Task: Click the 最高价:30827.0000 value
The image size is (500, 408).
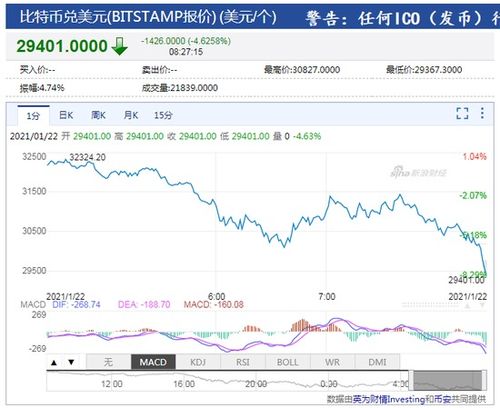Action: tap(302, 70)
